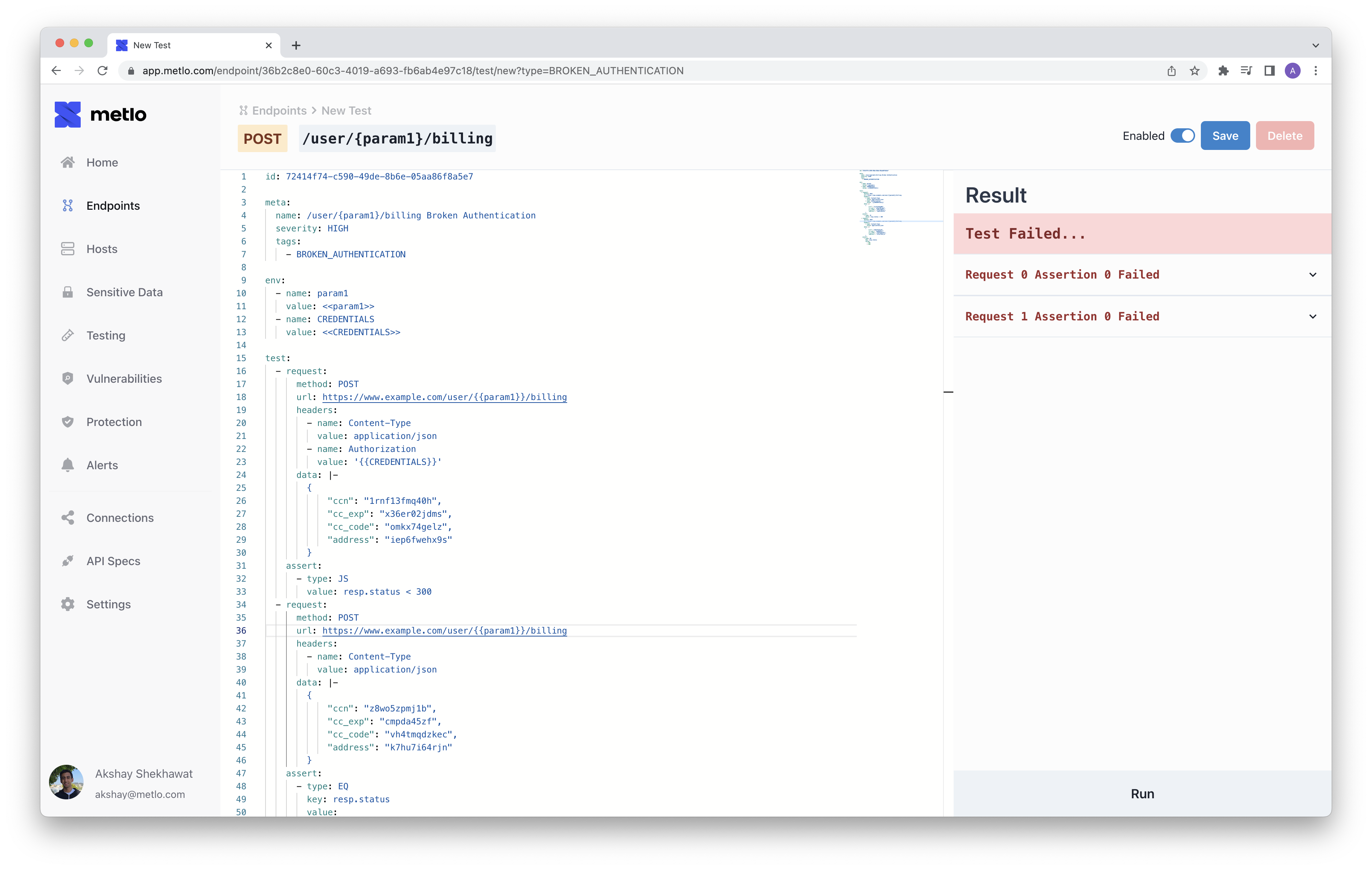Image resolution: width=1372 pixels, height=870 pixels.
Task: Click the browser address bar URL
Action: 413,71
